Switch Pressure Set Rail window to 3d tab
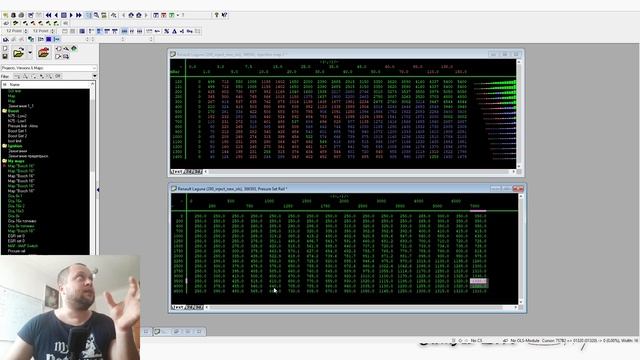Image resolution: width=640 pixels, height=360 pixels. [198, 307]
